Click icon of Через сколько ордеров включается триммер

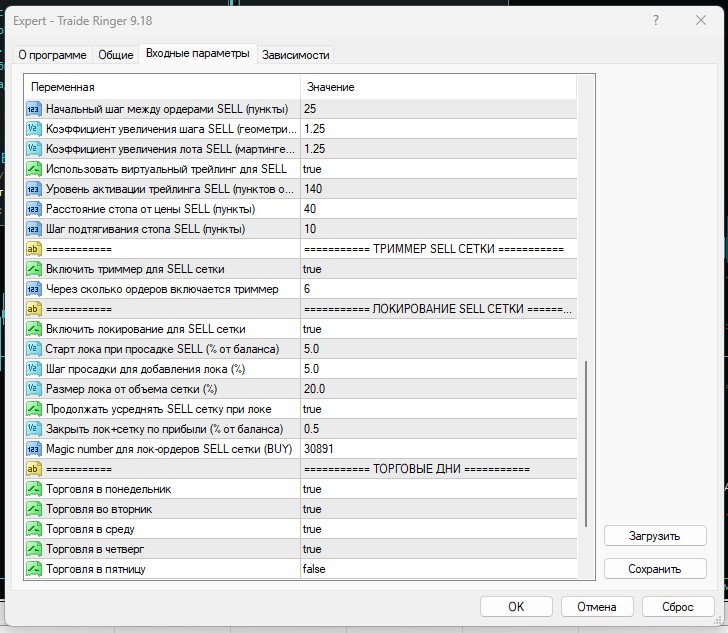34,289
